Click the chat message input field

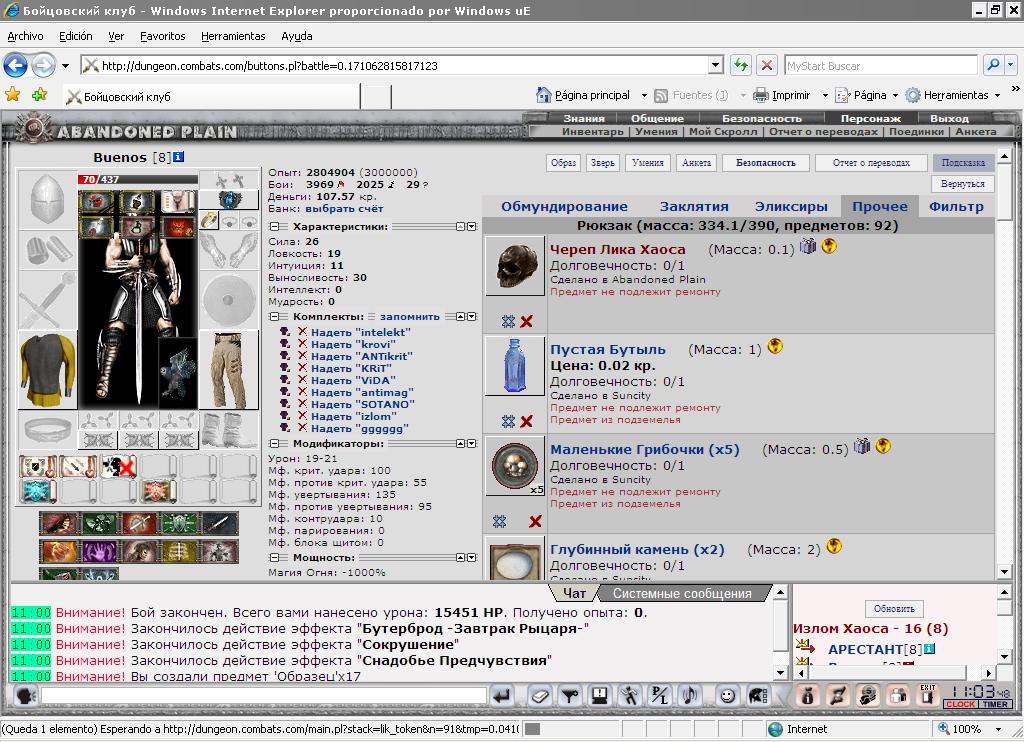264,695
